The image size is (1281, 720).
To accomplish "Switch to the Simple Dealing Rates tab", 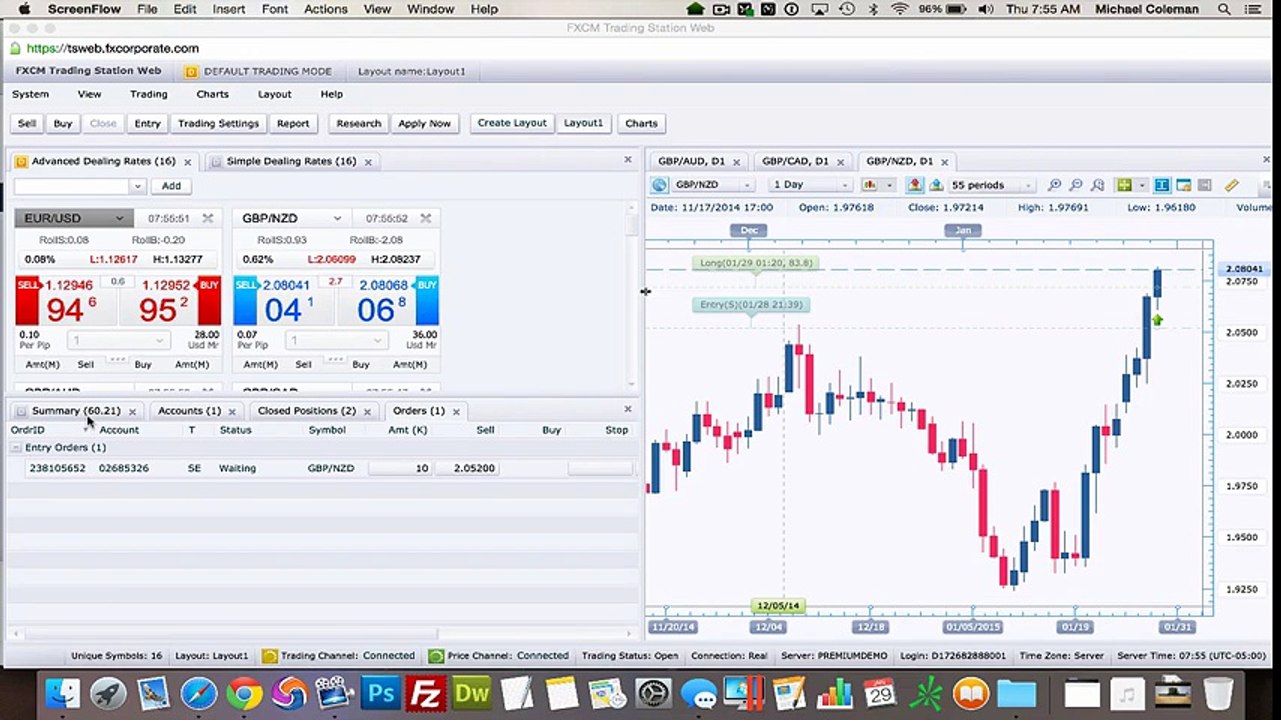I will coord(291,161).
